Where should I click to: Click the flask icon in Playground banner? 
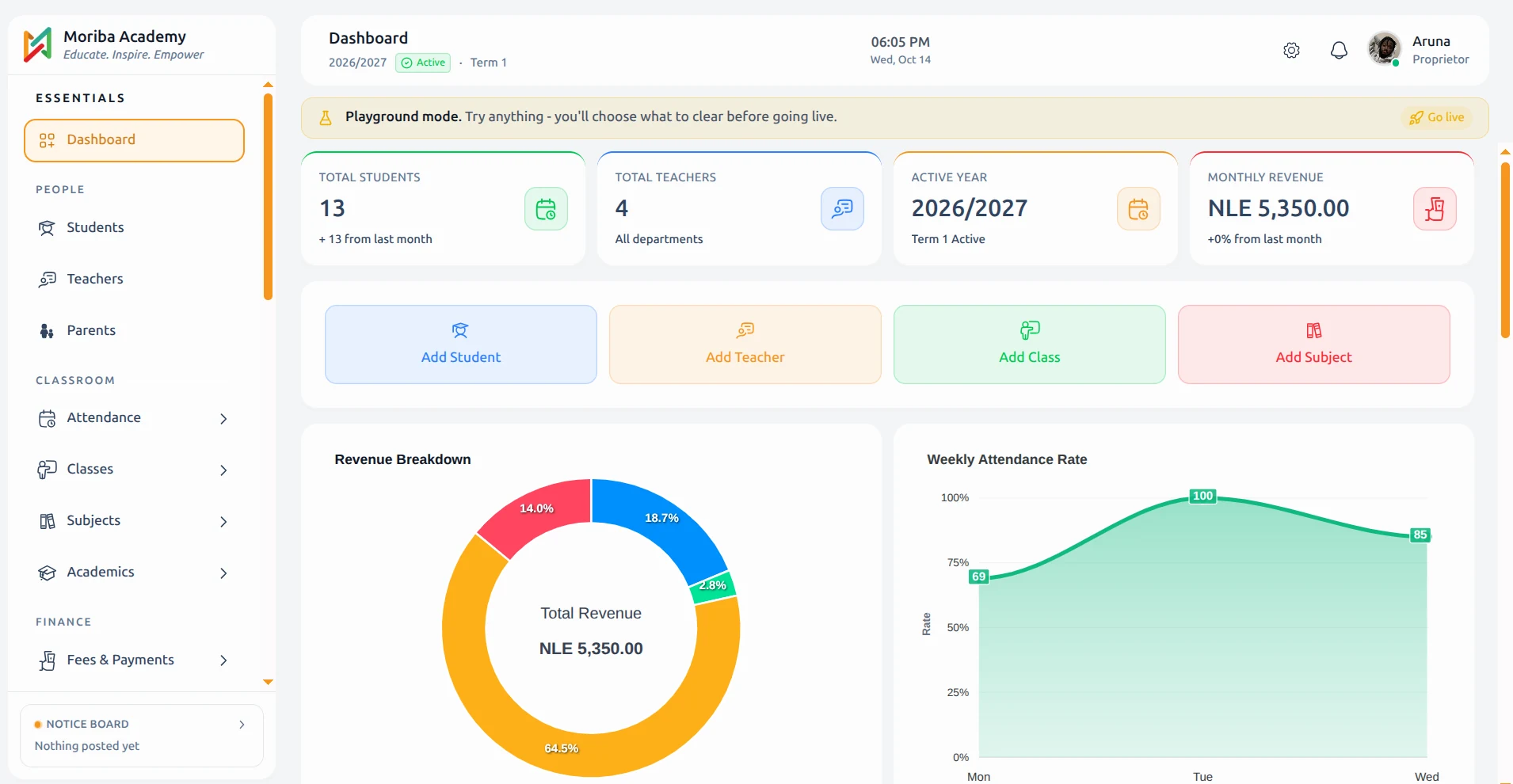tap(325, 118)
